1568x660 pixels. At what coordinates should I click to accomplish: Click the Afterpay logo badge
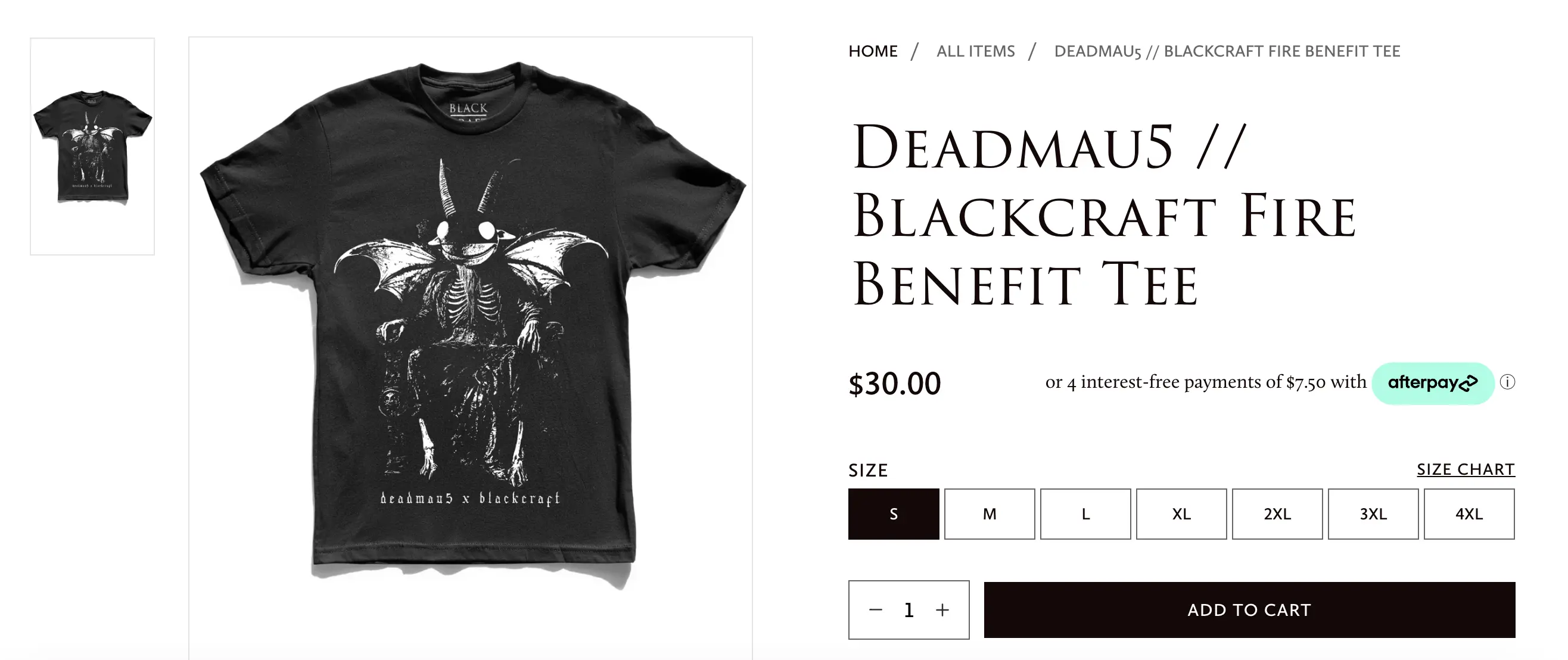point(1433,383)
